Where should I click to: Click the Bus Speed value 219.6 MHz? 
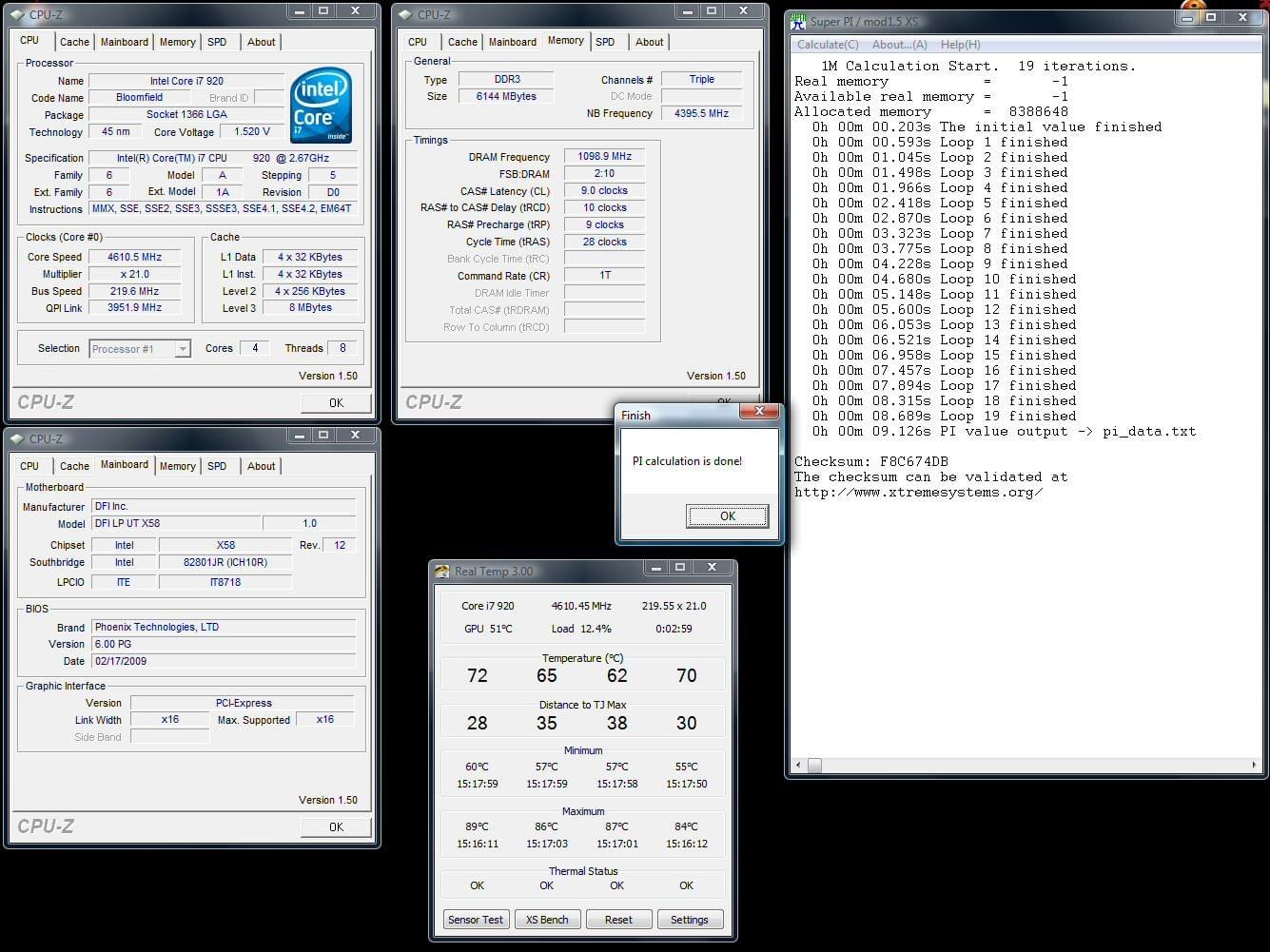[x=134, y=291]
